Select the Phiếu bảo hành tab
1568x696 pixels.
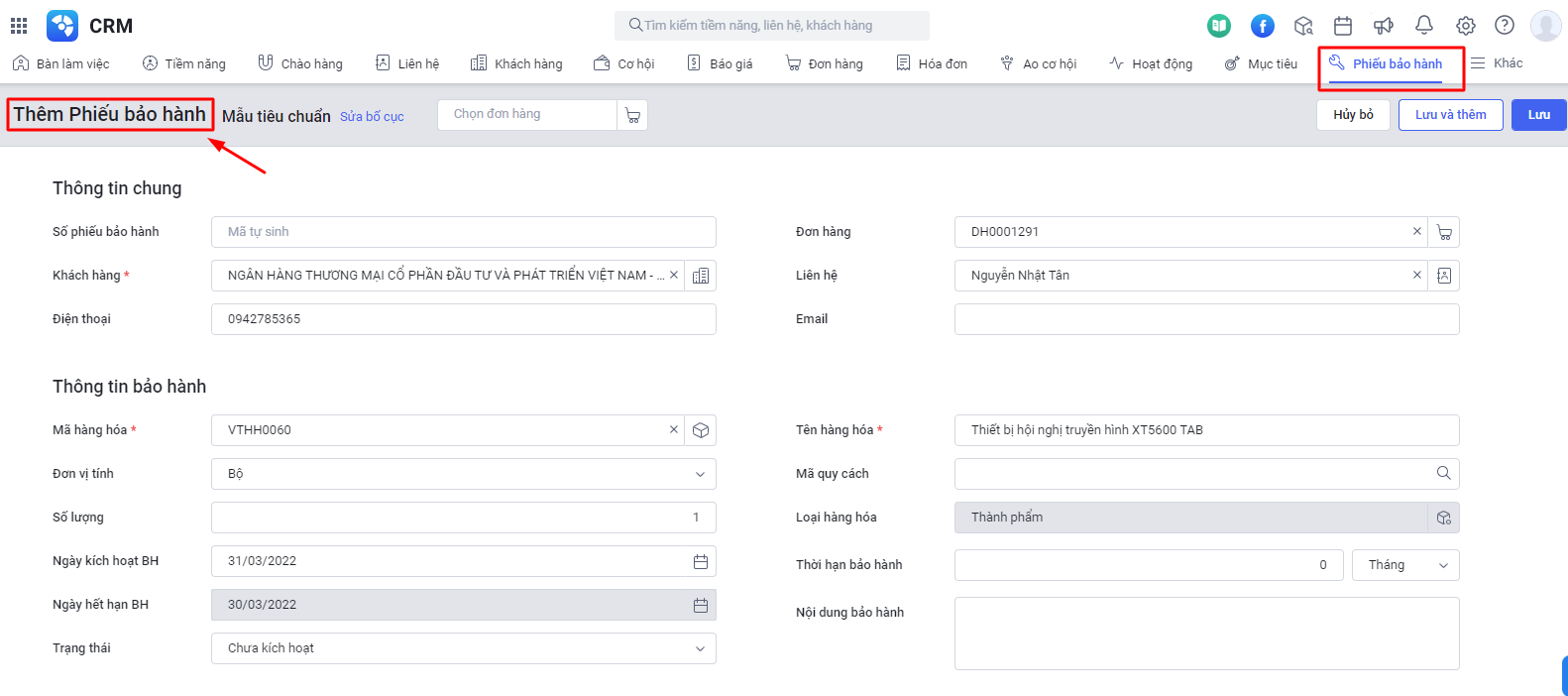tap(1387, 63)
